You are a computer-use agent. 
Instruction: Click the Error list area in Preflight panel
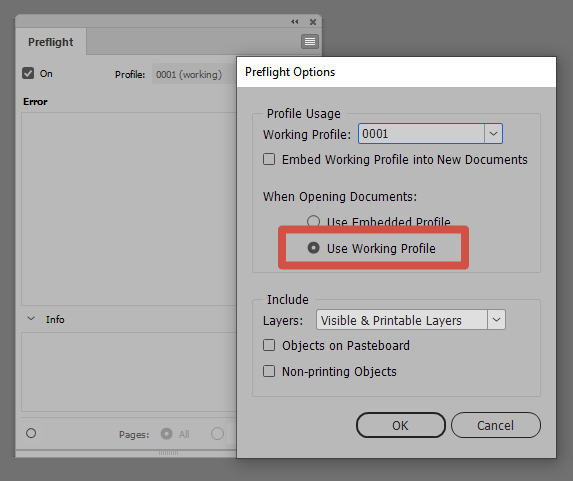129,209
